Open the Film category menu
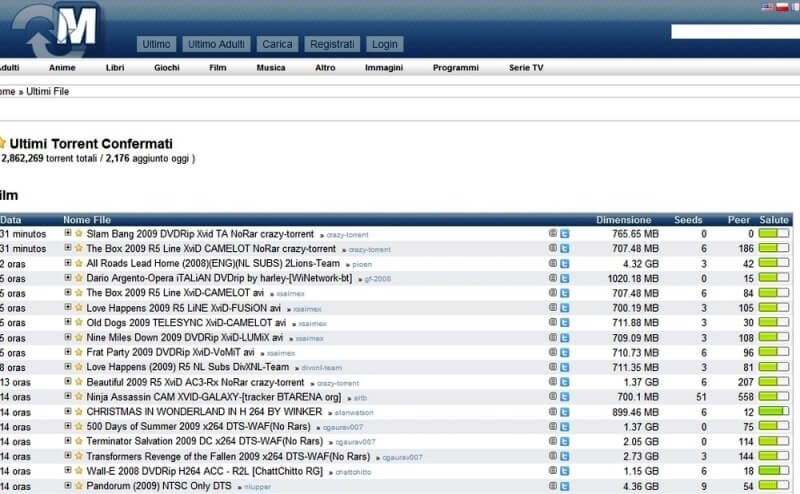The width and height of the screenshot is (800, 494). pyautogui.click(x=217, y=68)
